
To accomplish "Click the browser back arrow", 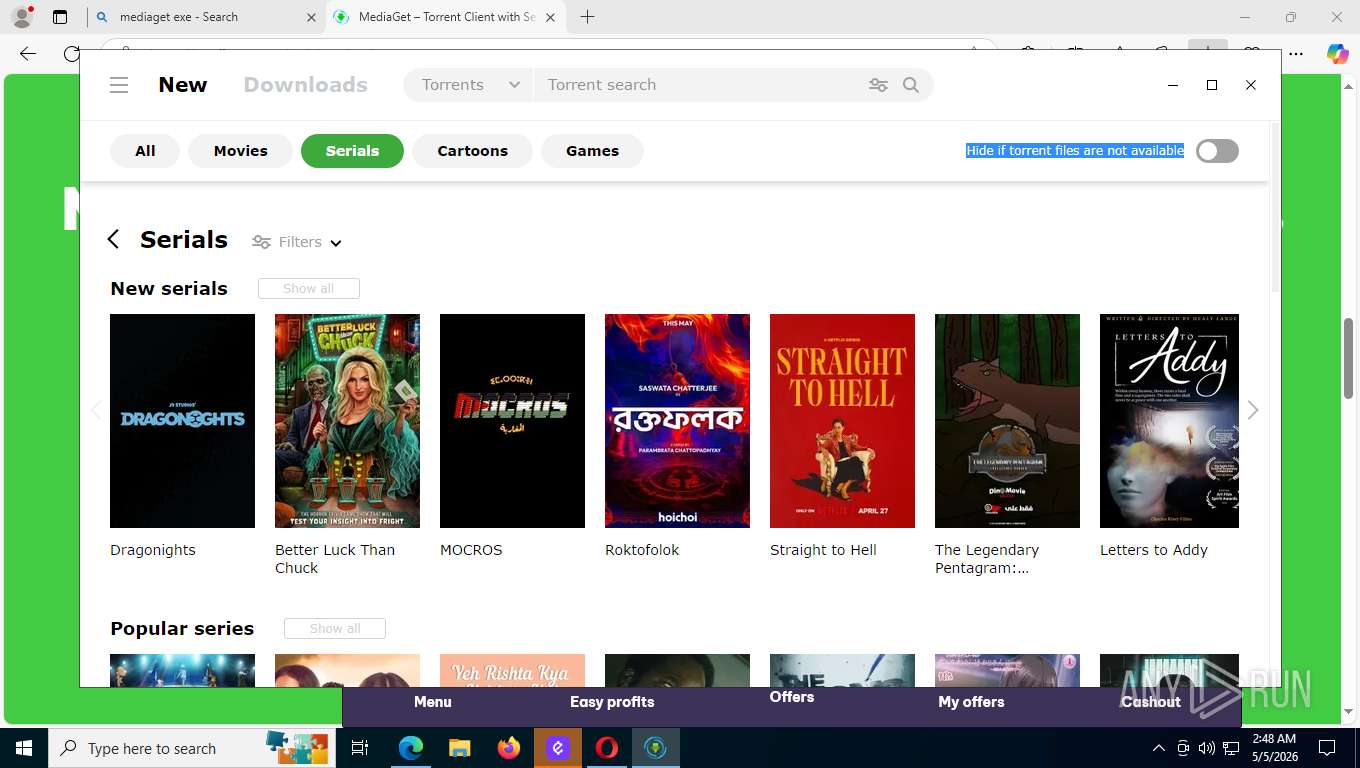I will (x=28, y=54).
